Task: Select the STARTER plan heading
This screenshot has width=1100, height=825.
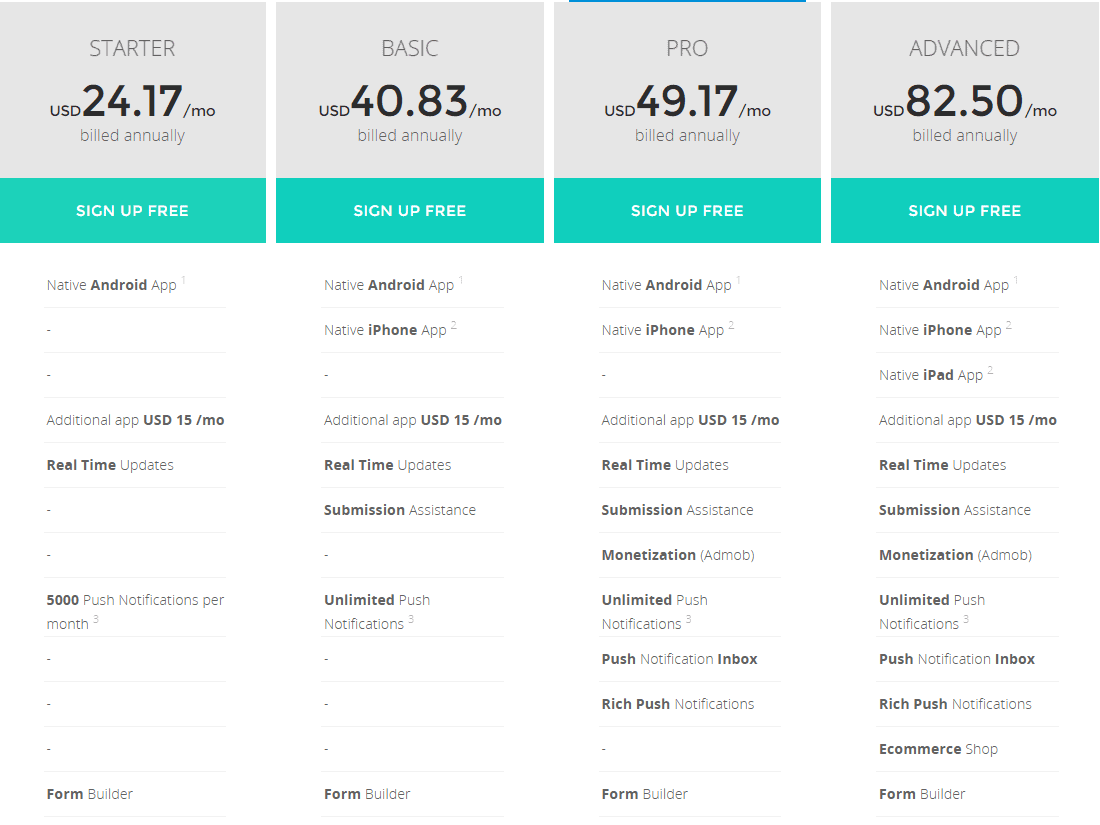Action: coord(133,48)
